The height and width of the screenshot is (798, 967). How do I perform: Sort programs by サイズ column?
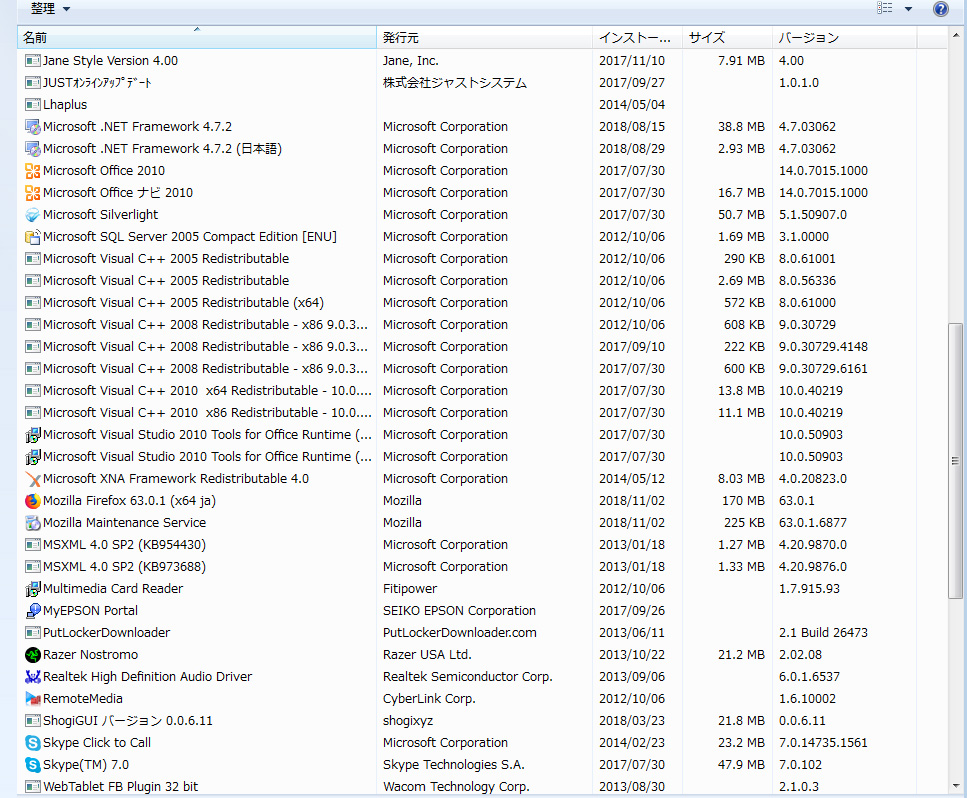tap(725, 38)
